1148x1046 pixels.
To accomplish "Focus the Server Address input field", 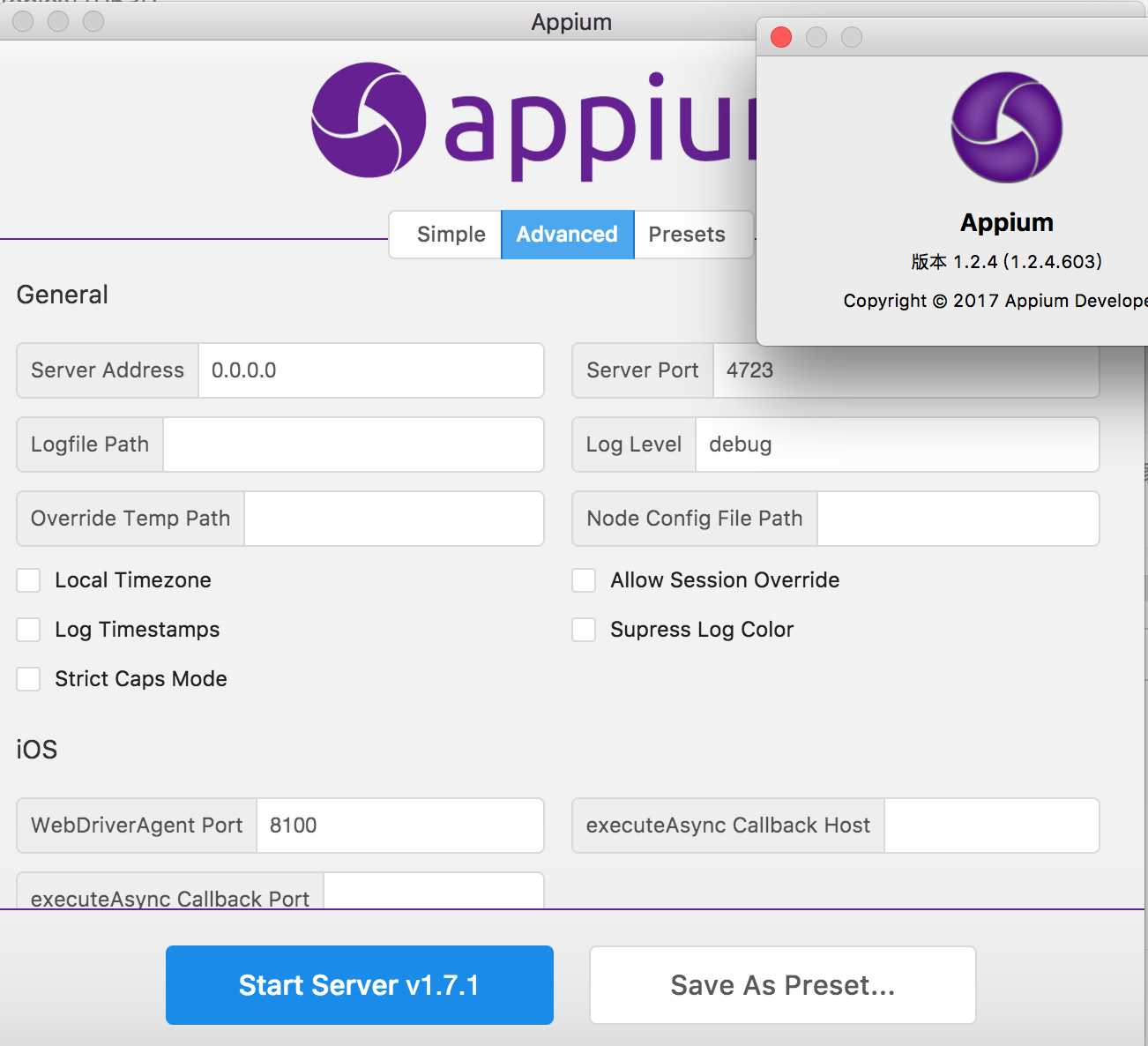I will 370,370.
